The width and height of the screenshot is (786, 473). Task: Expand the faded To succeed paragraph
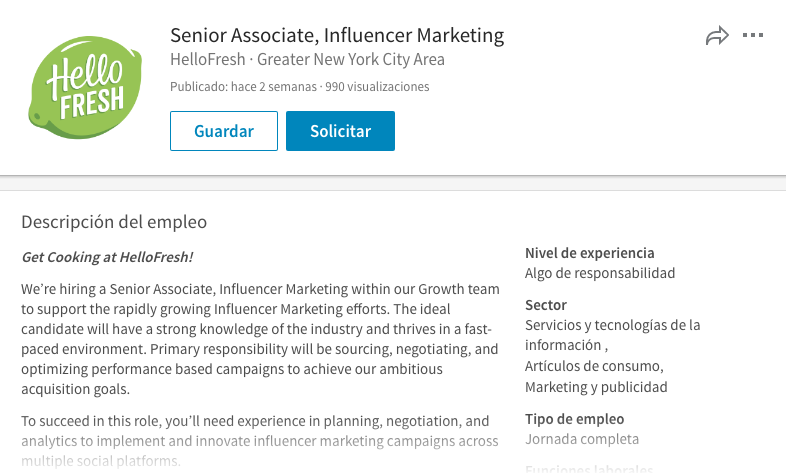point(260,441)
